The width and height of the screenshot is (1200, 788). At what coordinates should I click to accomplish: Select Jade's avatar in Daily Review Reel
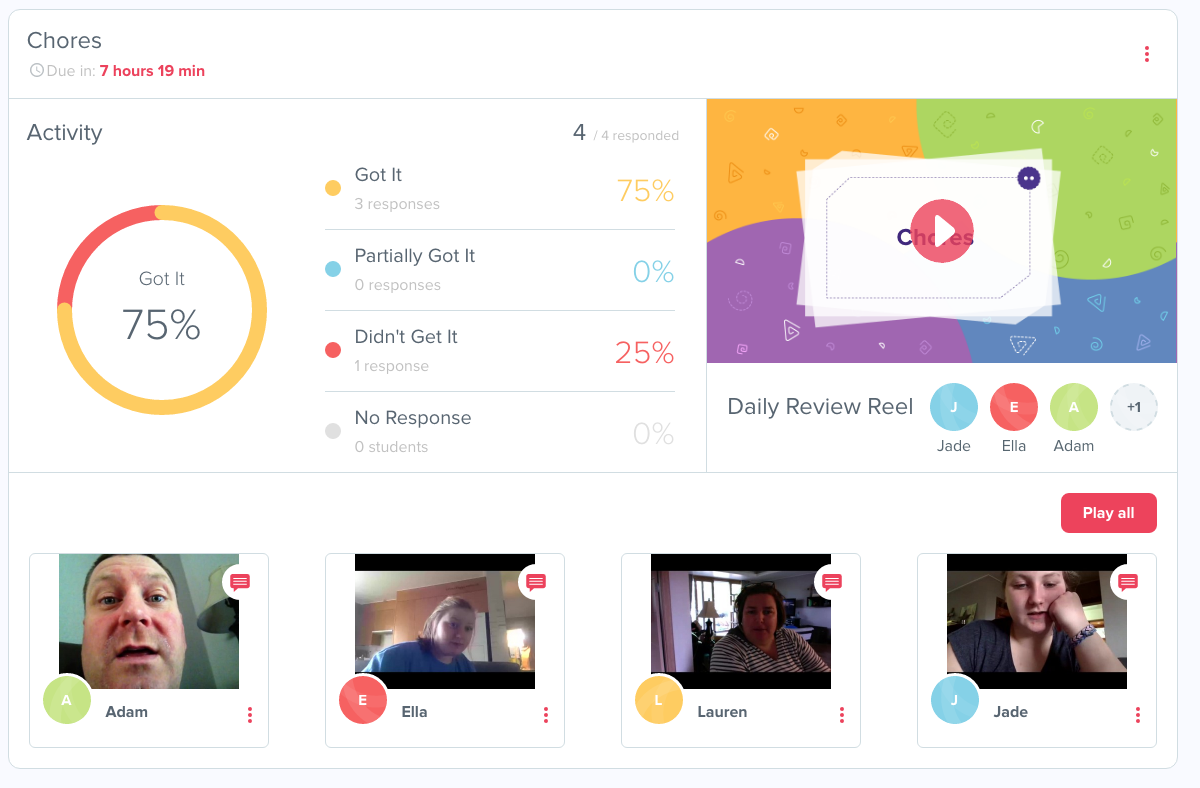[x=954, y=408]
